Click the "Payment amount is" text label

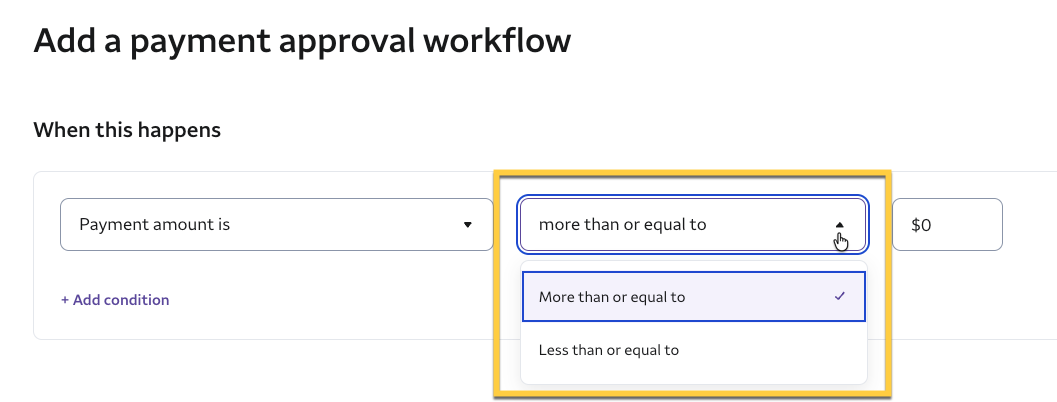pos(155,225)
